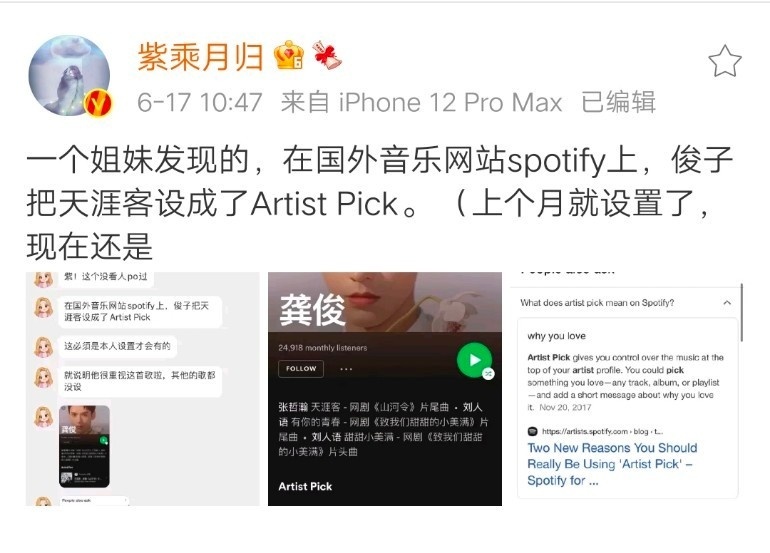This screenshot has width=770, height=553.
Task: Click the artists.spotify.com site favicon
Action: [x=532, y=432]
